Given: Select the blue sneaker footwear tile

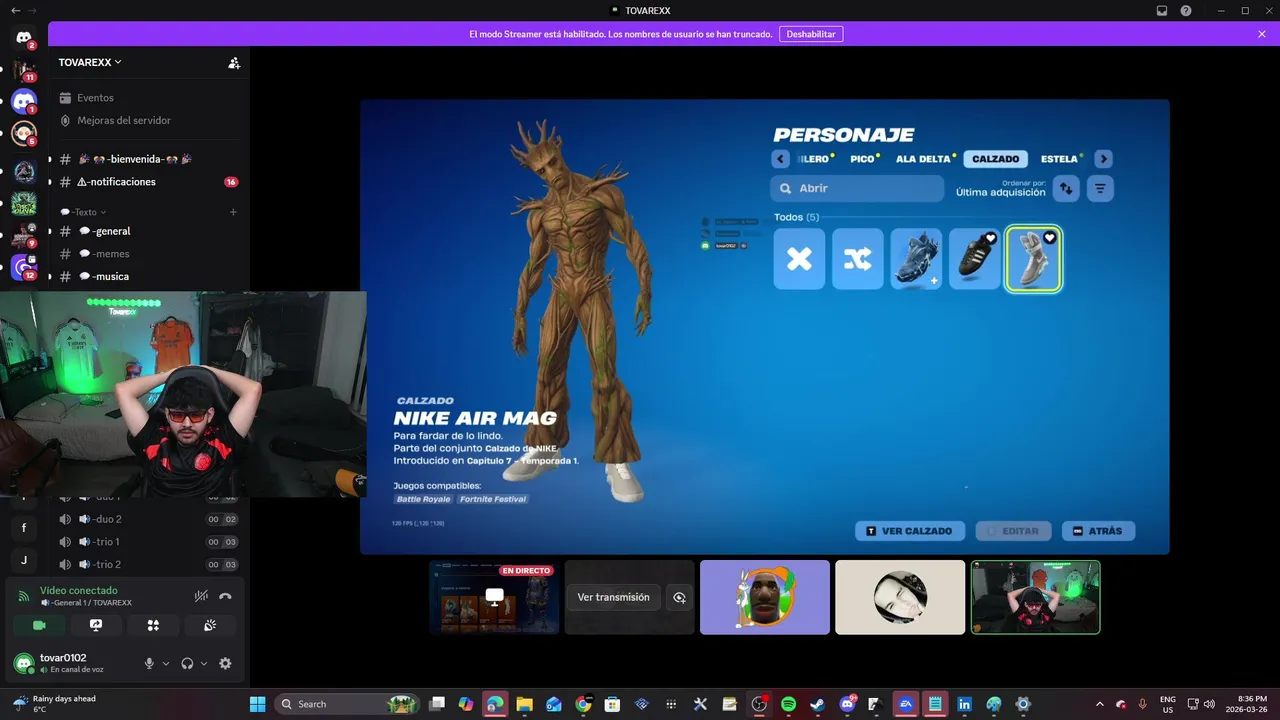Looking at the screenshot, I should [x=916, y=259].
